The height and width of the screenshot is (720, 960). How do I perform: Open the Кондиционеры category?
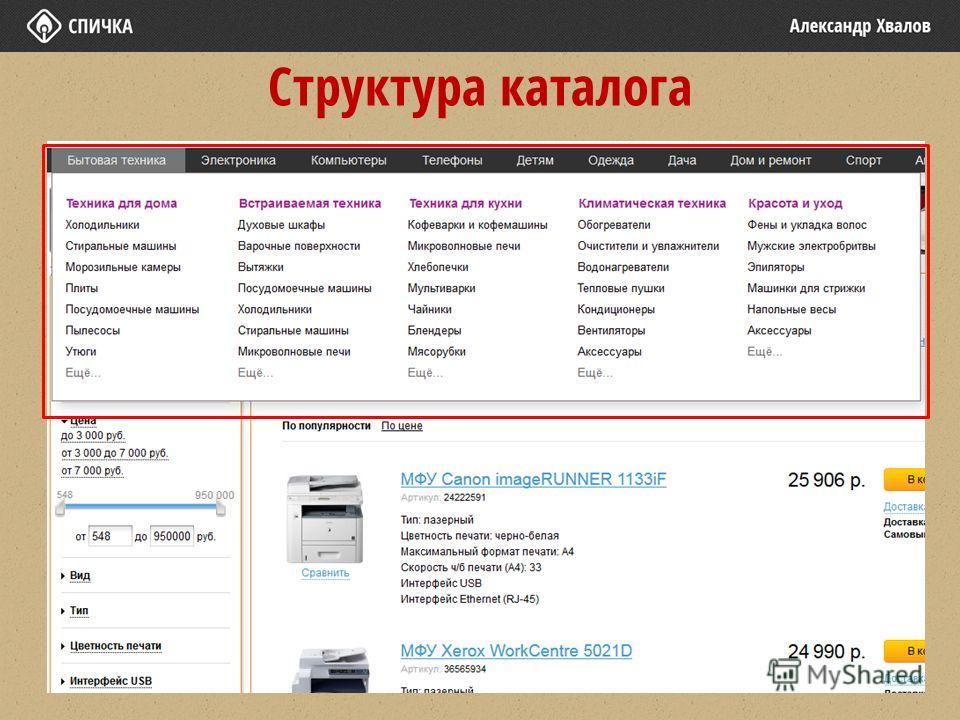[616, 309]
